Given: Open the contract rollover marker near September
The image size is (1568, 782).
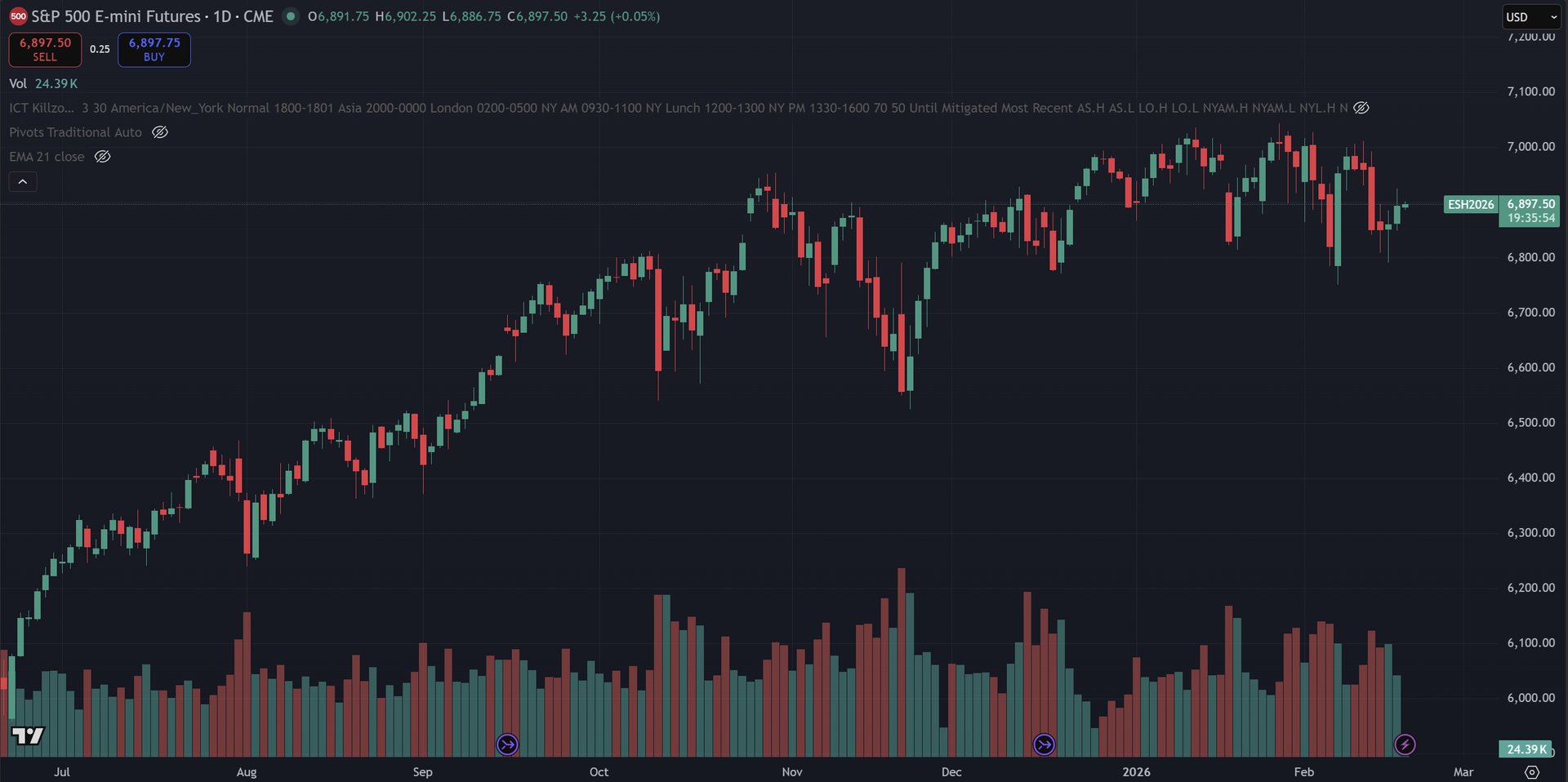Looking at the screenshot, I should pos(507,744).
